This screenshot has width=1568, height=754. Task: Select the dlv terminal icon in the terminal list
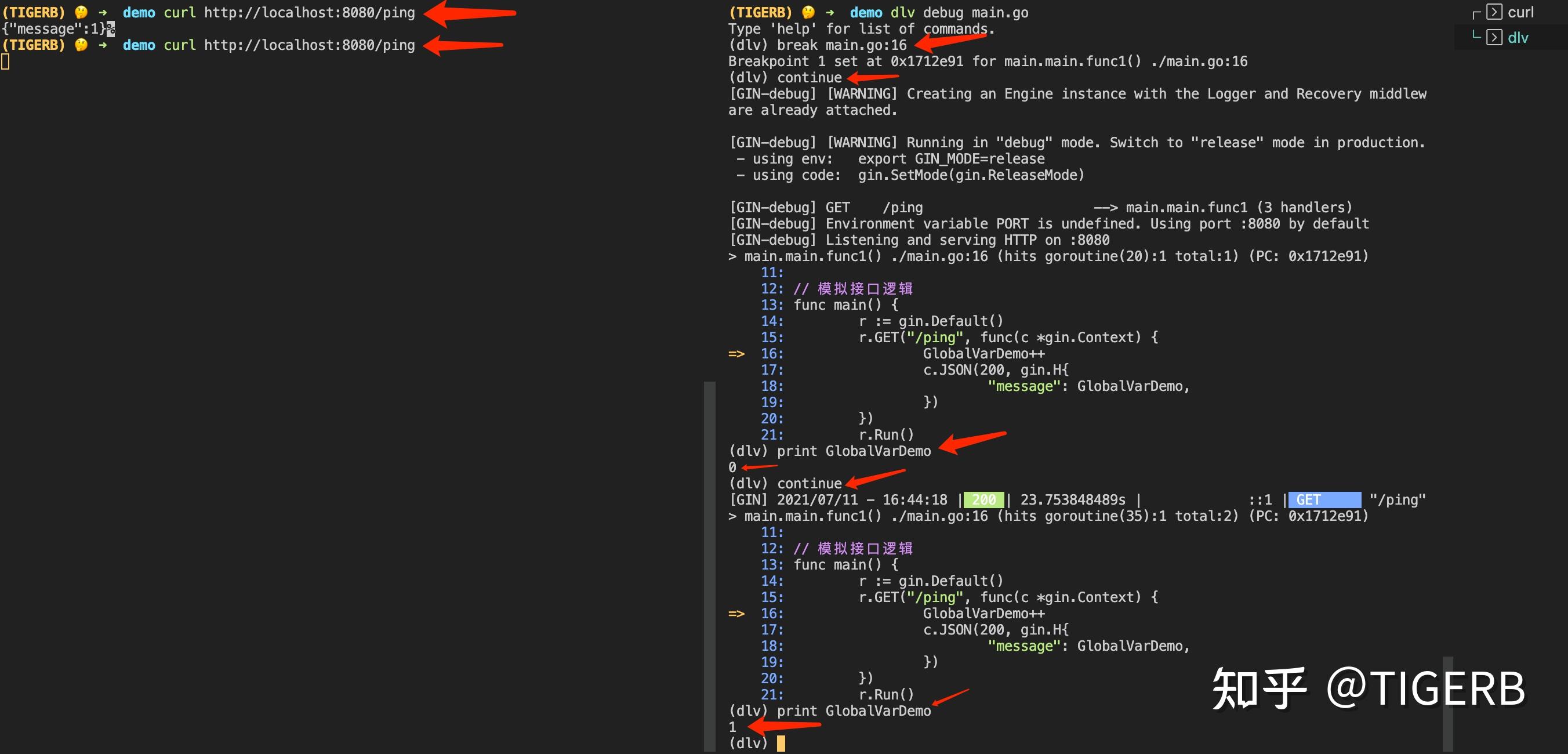[1494, 37]
